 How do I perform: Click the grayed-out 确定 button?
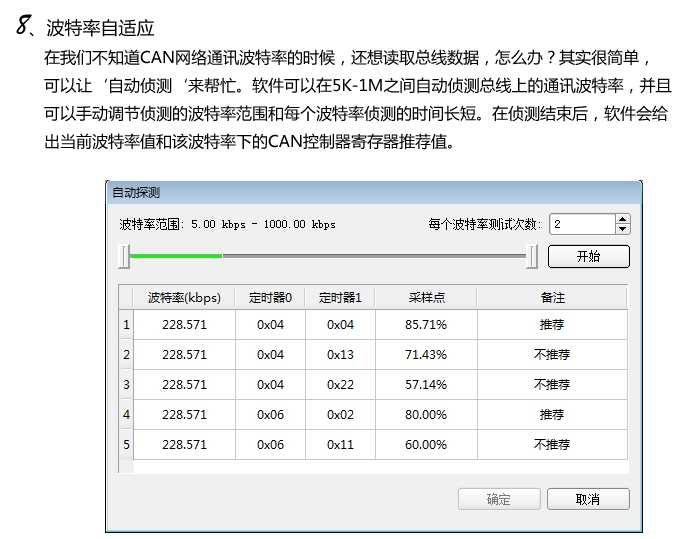[498, 499]
